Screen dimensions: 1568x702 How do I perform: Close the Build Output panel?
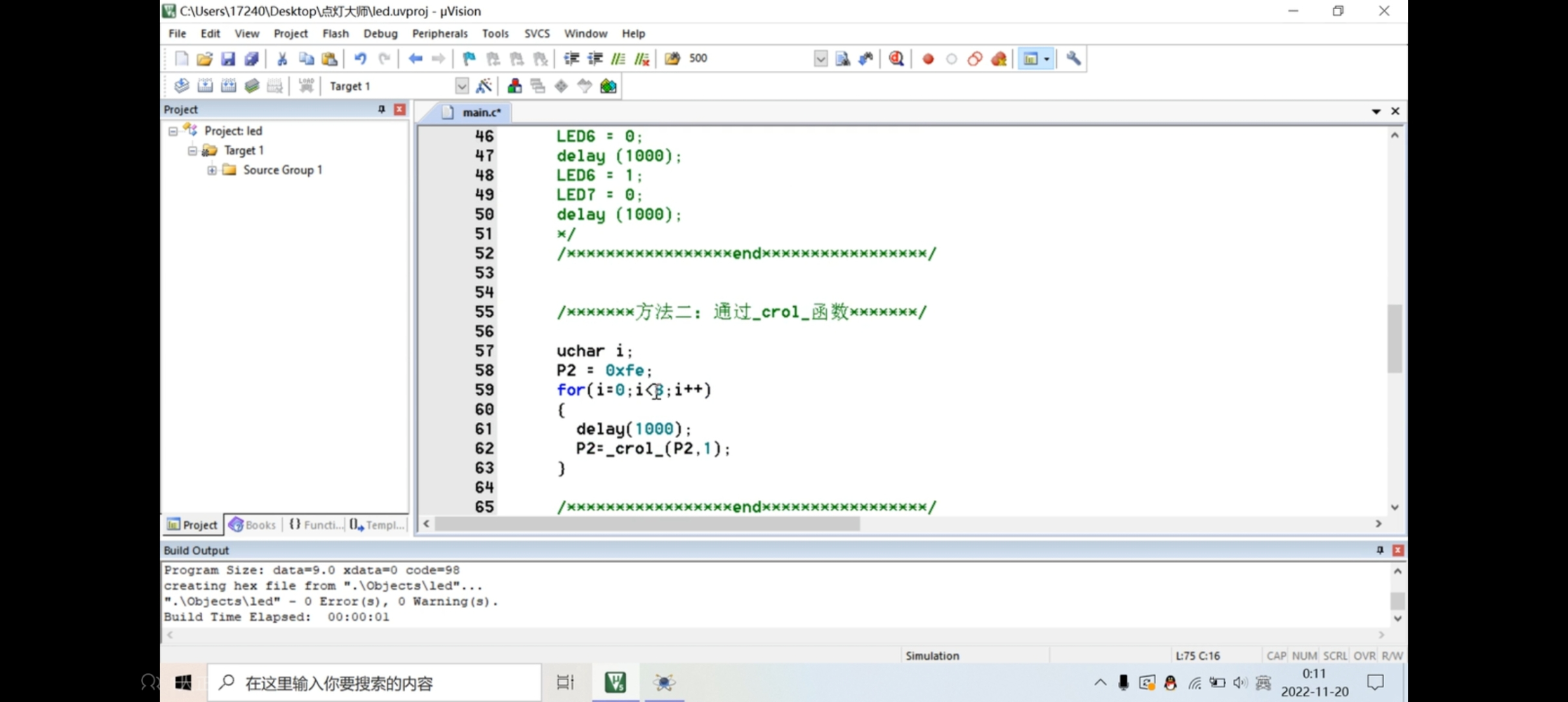click(1397, 550)
